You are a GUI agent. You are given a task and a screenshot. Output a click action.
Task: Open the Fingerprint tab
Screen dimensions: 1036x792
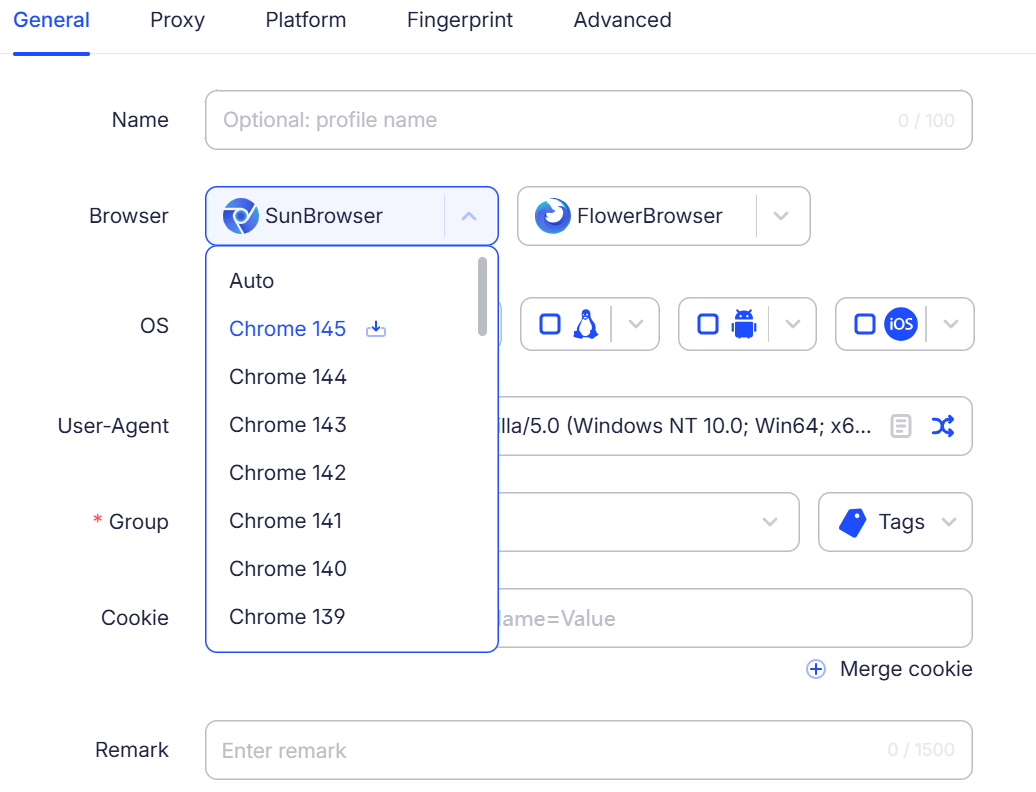coord(460,20)
